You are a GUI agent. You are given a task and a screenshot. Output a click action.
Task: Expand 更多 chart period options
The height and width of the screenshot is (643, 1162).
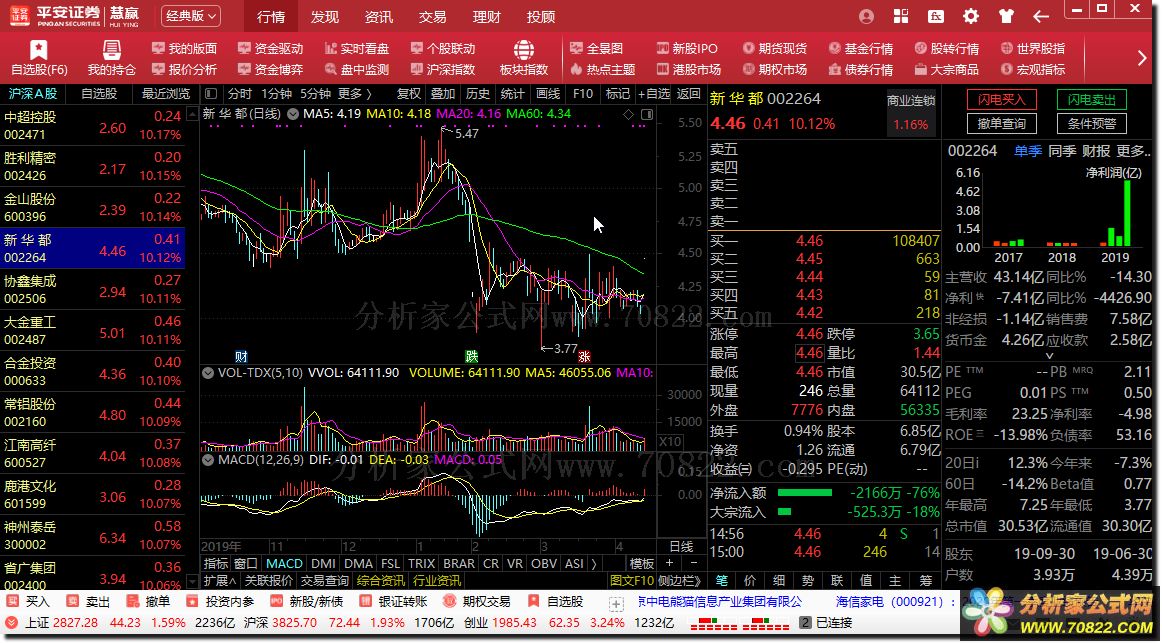354,93
